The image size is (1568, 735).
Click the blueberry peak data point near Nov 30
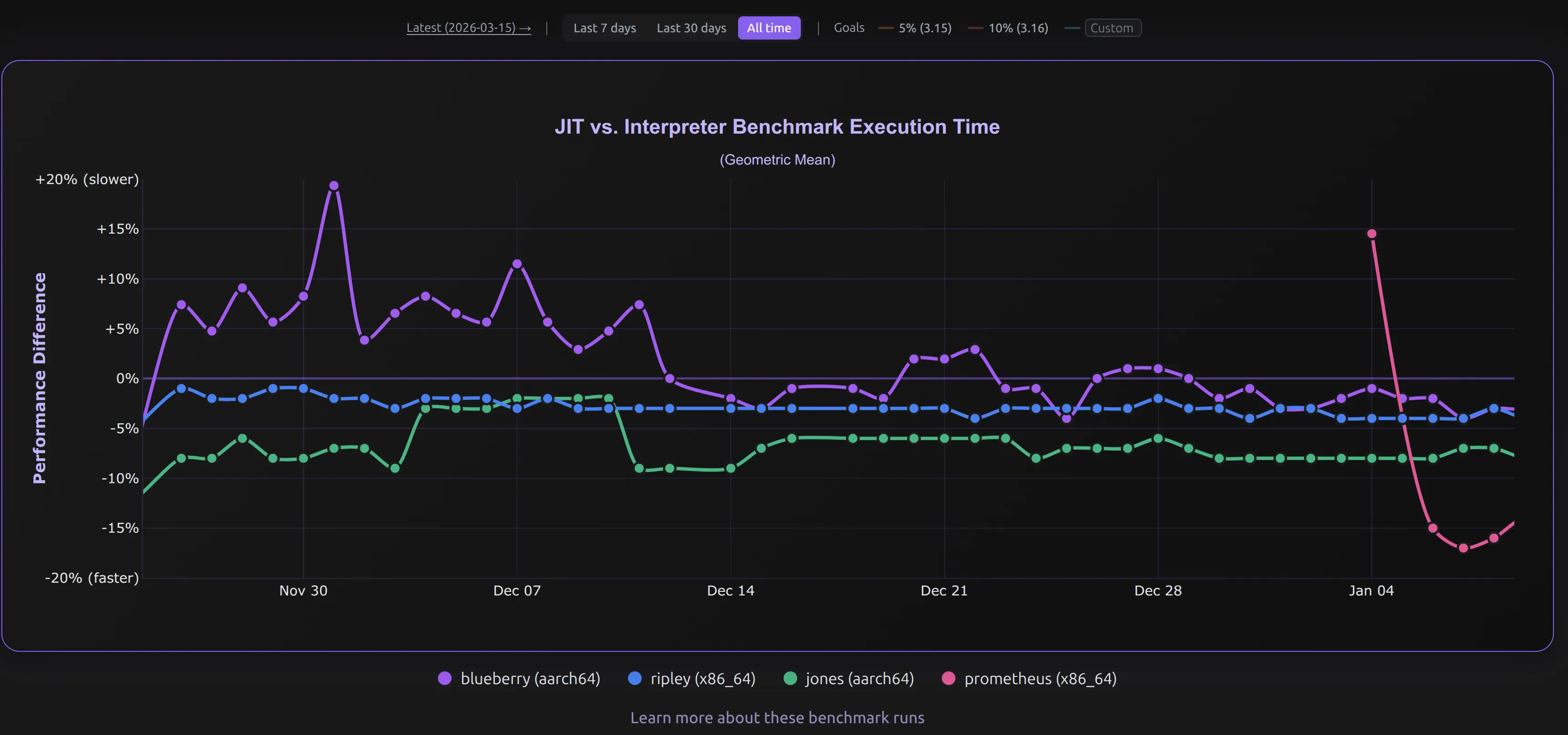coord(334,185)
